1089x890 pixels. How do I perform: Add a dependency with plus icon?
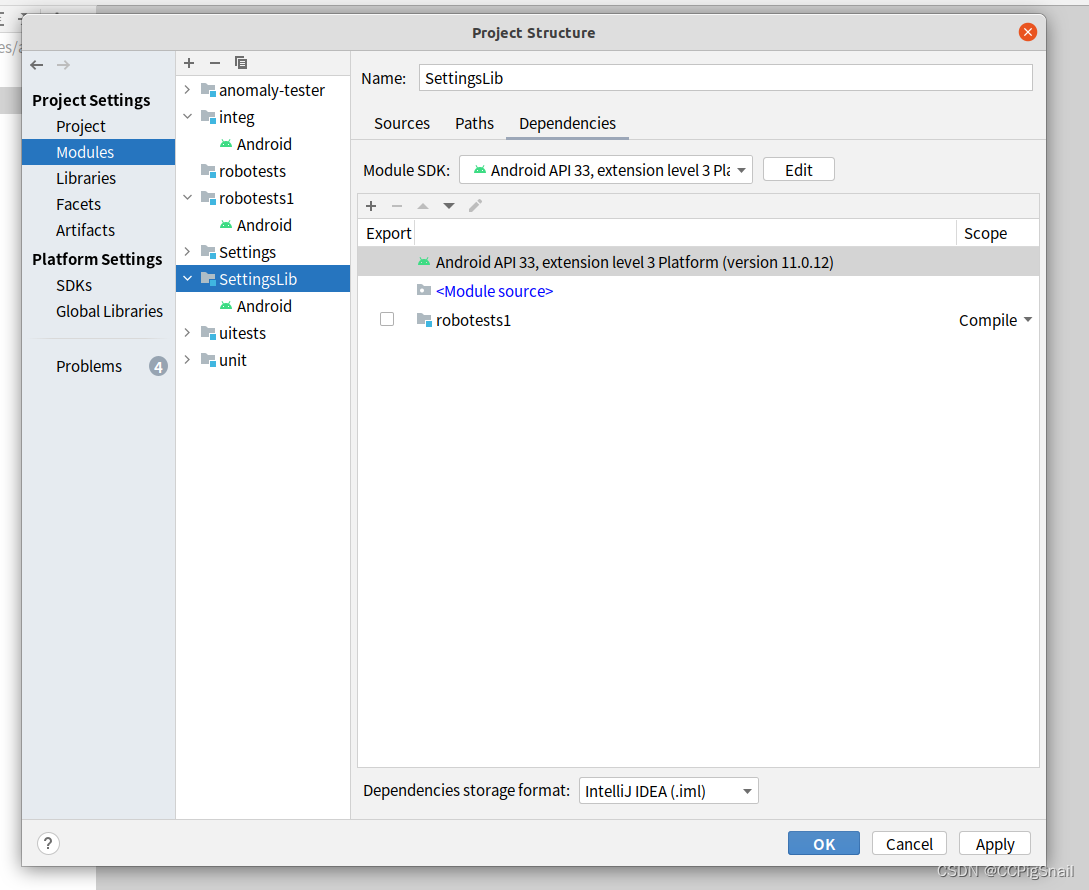371,206
